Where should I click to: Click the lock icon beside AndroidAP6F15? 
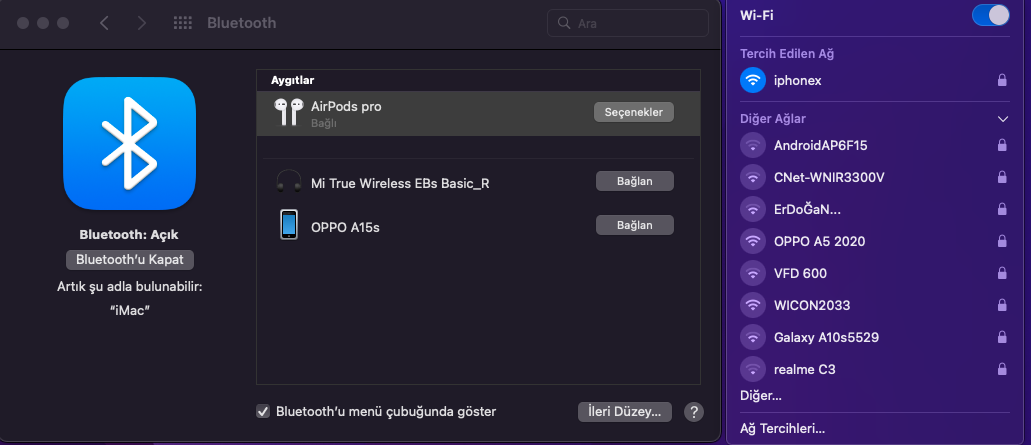click(1002, 145)
